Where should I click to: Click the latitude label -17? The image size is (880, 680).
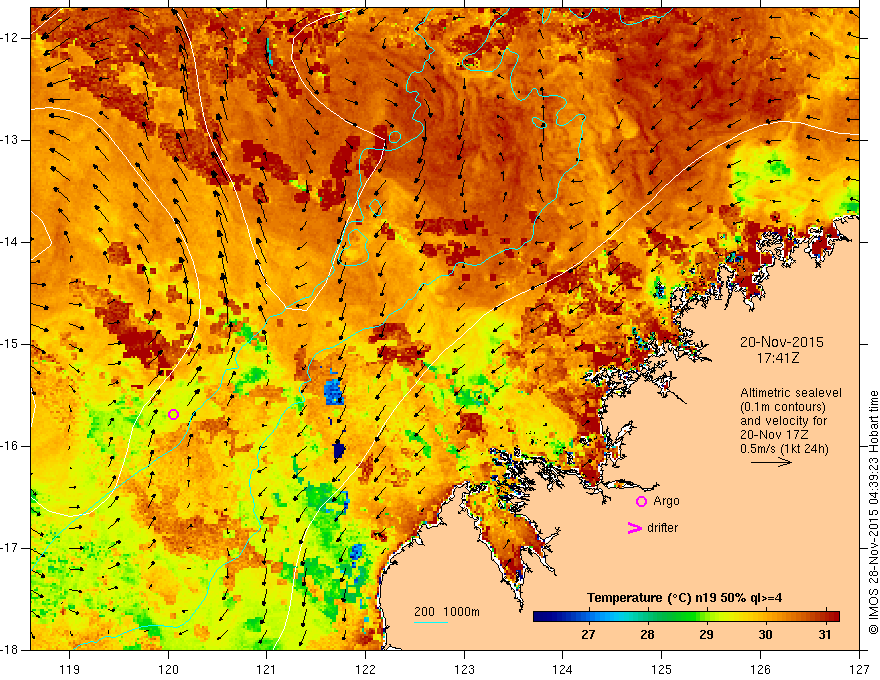tap(10, 548)
